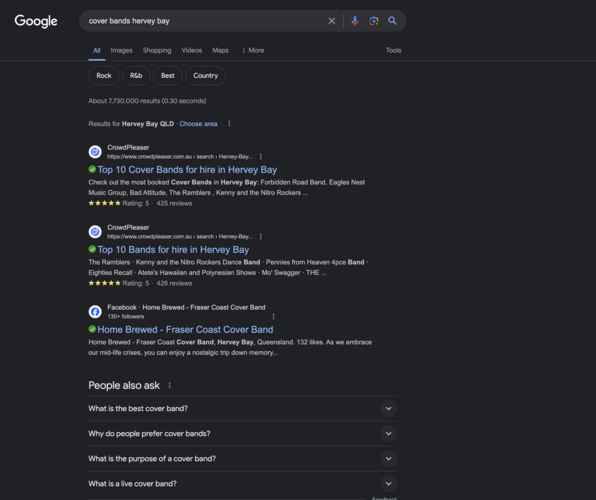Filter results with Rock chip
Image resolution: width=596 pixels, height=500 pixels.
tap(104, 76)
